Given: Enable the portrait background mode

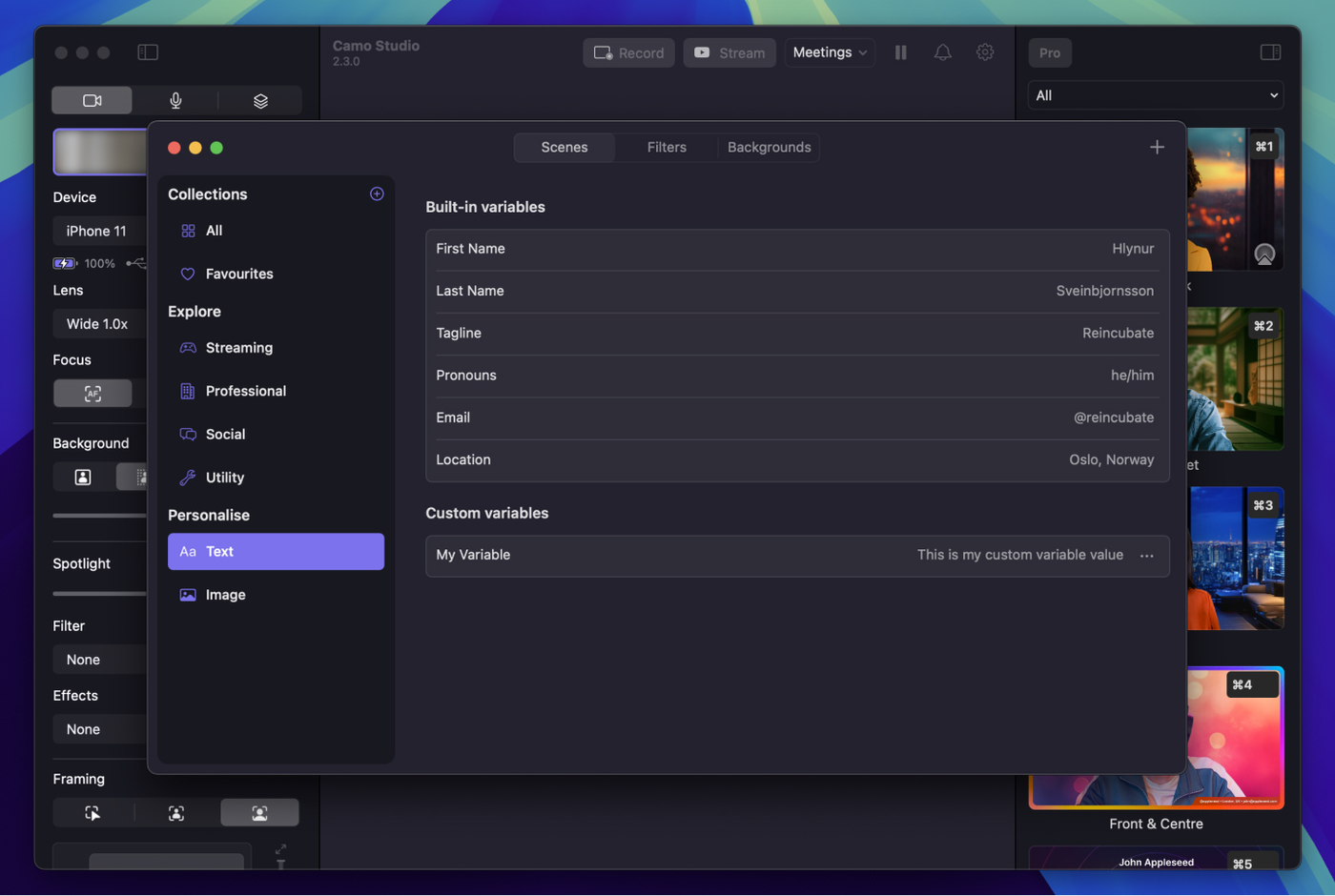Looking at the screenshot, I should point(83,478).
